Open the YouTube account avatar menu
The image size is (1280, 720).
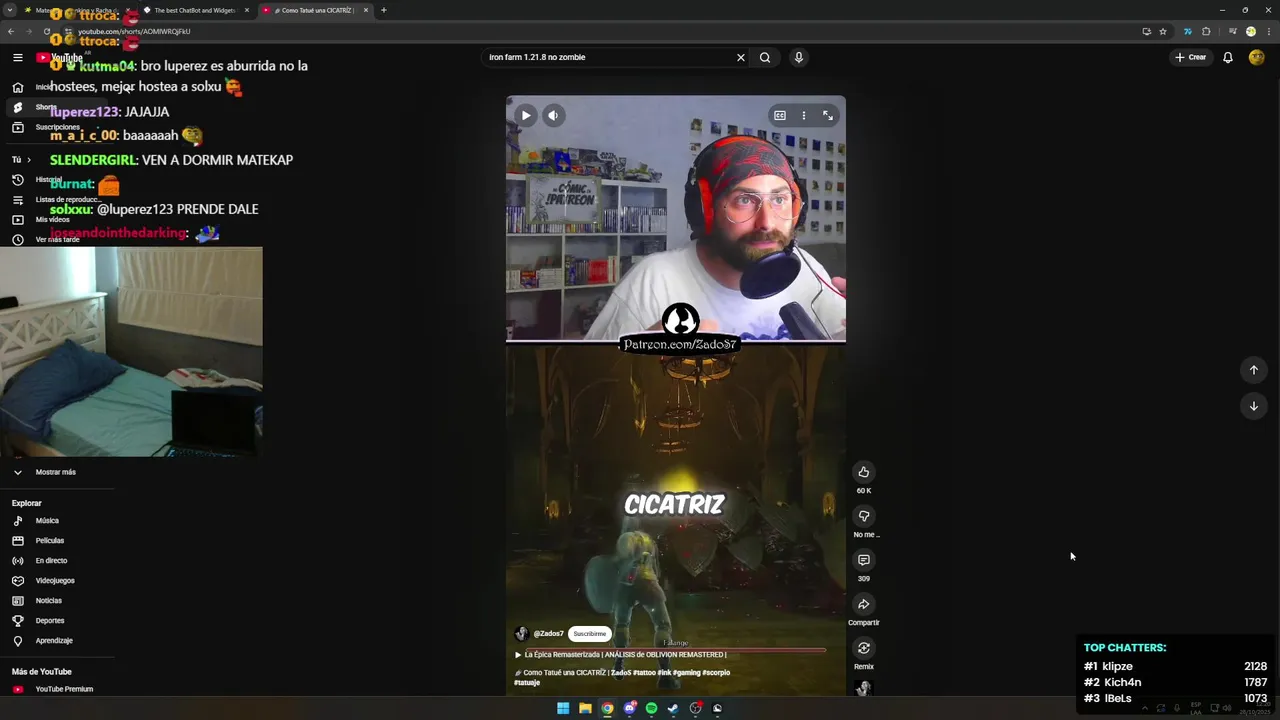pyautogui.click(x=1257, y=57)
